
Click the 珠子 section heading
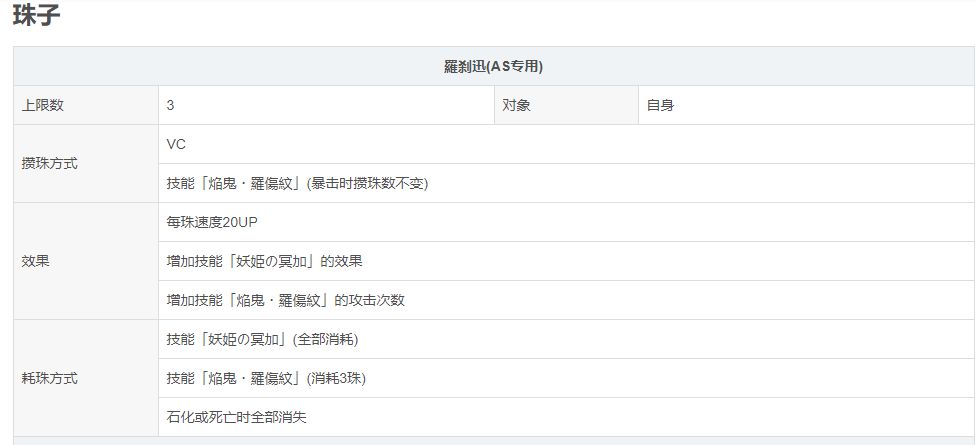(37, 16)
